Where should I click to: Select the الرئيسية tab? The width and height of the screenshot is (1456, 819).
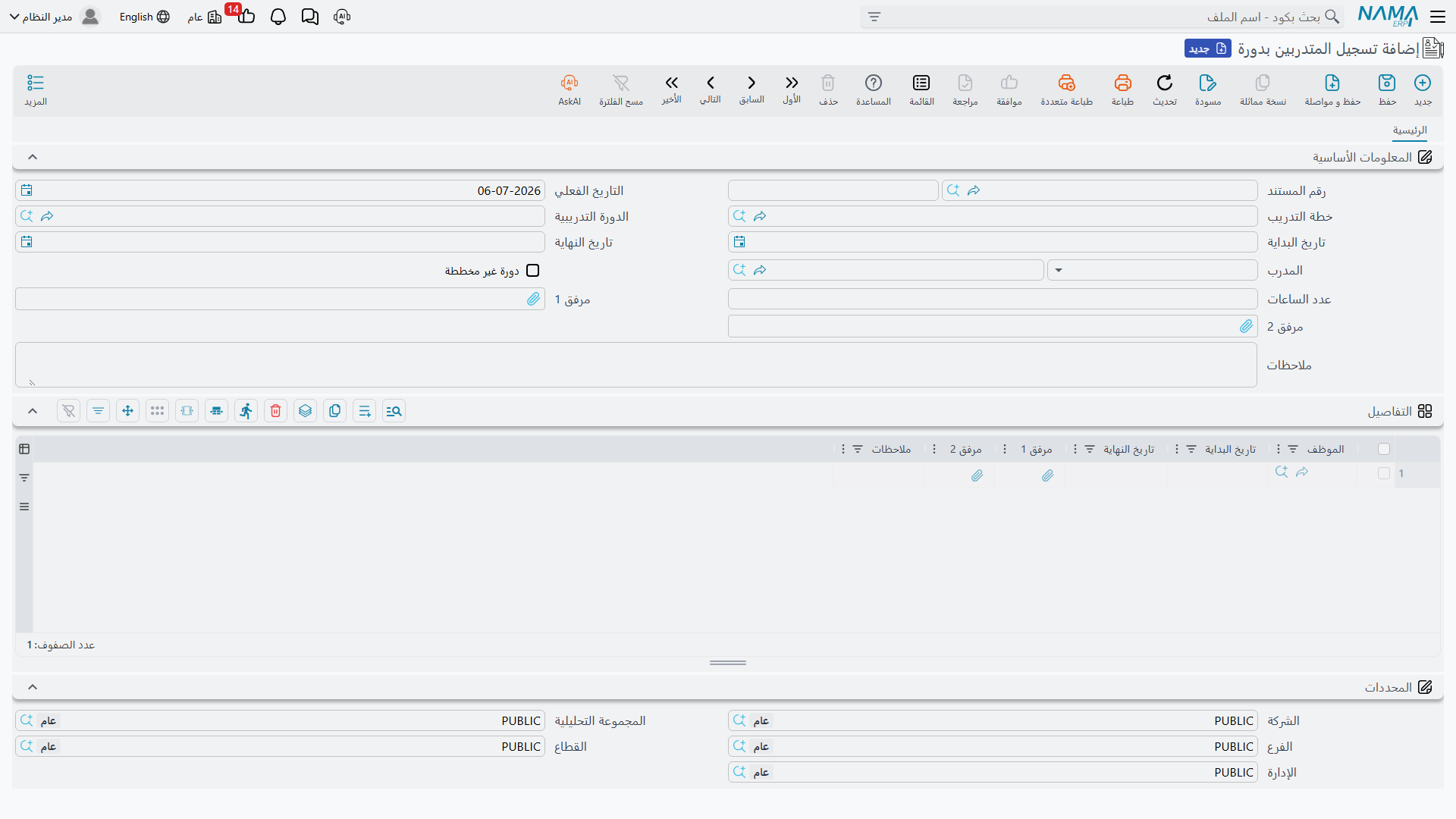[1410, 130]
